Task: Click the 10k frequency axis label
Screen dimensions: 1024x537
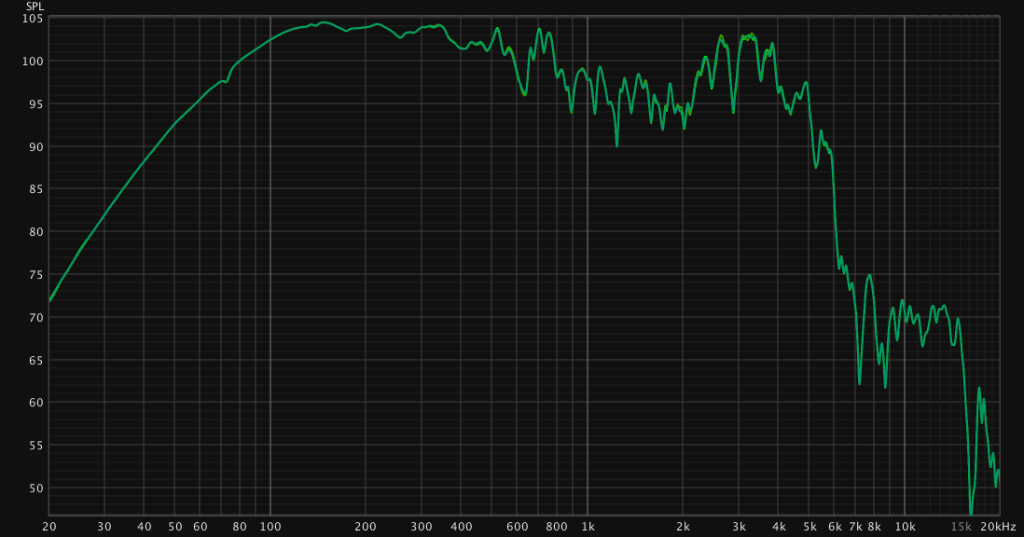Action: click(x=905, y=526)
